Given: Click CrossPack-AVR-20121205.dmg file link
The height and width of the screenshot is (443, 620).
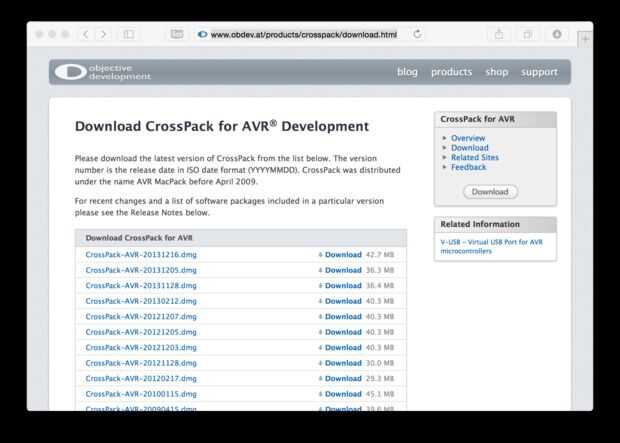Looking at the screenshot, I should (141, 332).
